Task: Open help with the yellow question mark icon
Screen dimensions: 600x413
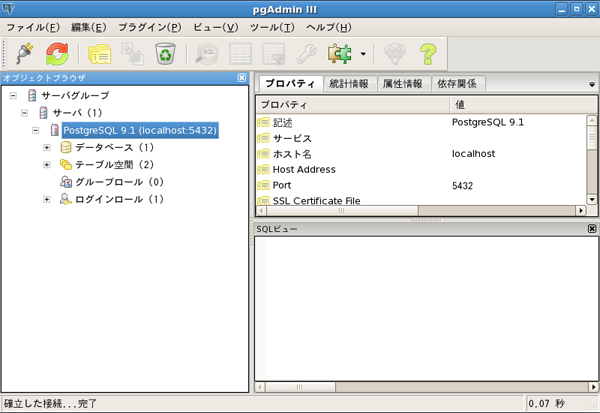Action: click(428, 54)
